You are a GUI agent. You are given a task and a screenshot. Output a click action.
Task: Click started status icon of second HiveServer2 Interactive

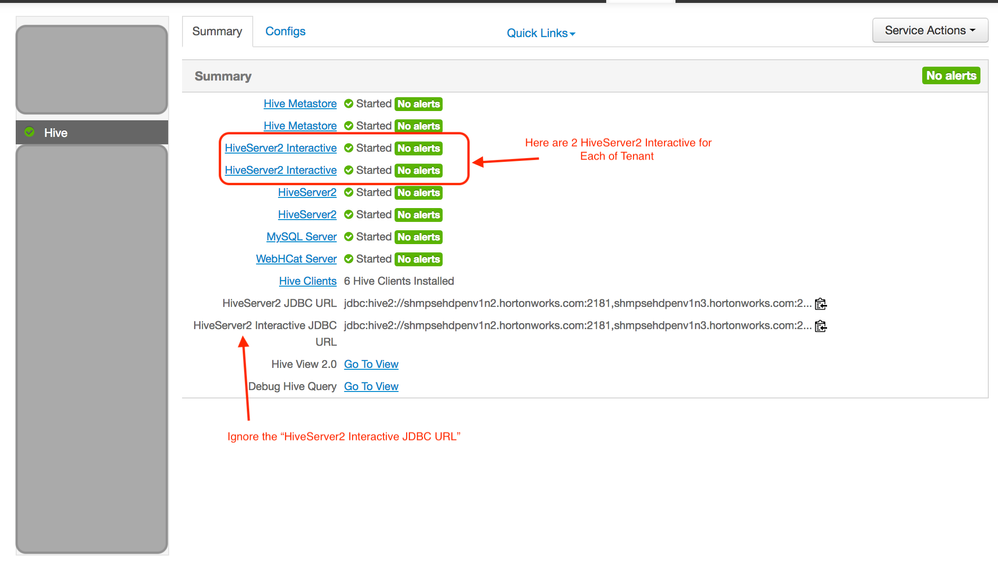point(349,170)
